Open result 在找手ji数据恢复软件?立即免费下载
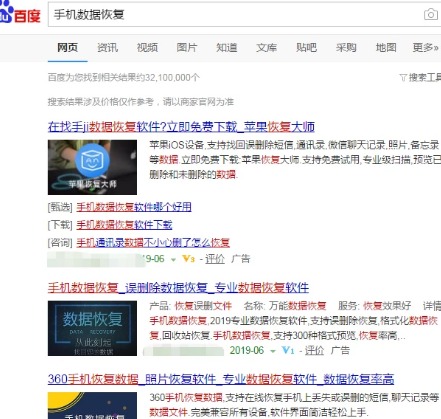The height and width of the screenshot is (419, 441). [x=181, y=127]
